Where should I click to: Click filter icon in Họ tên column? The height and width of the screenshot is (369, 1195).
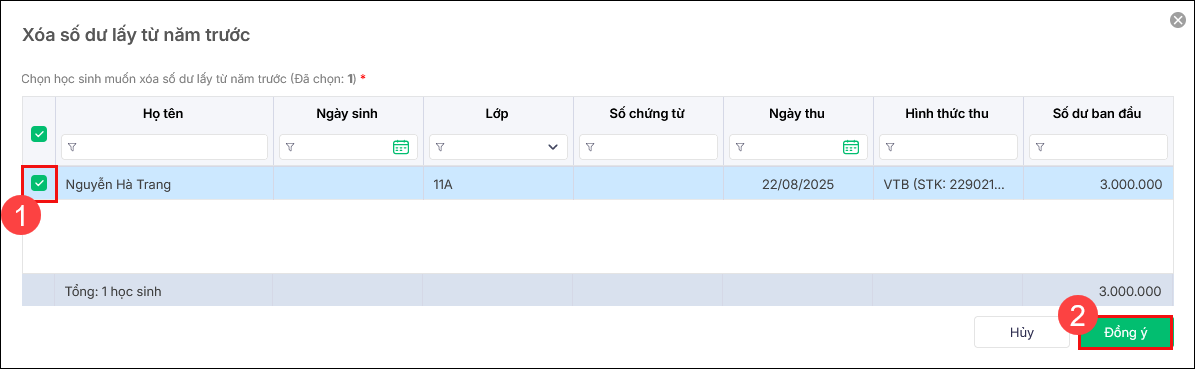click(74, 147)
